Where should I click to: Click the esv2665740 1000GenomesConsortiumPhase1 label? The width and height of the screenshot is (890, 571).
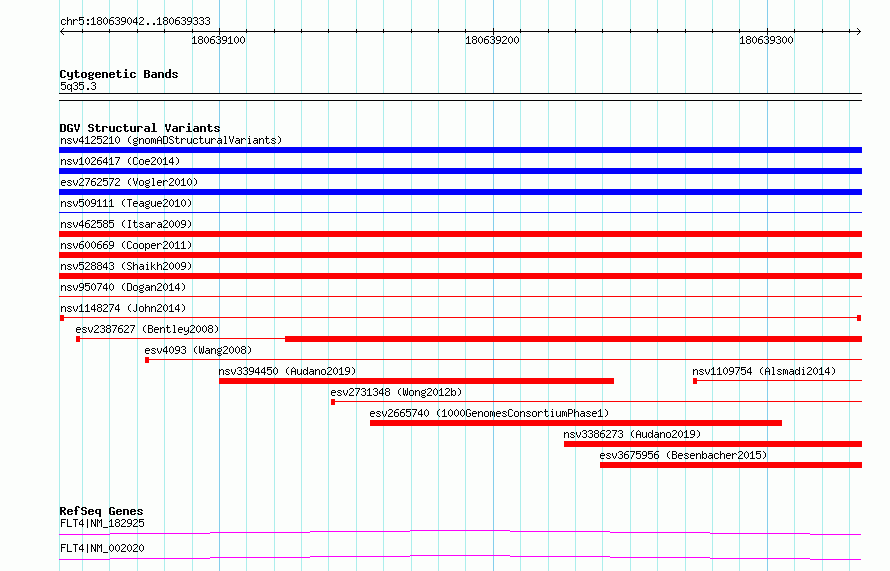tap(489, 413)
